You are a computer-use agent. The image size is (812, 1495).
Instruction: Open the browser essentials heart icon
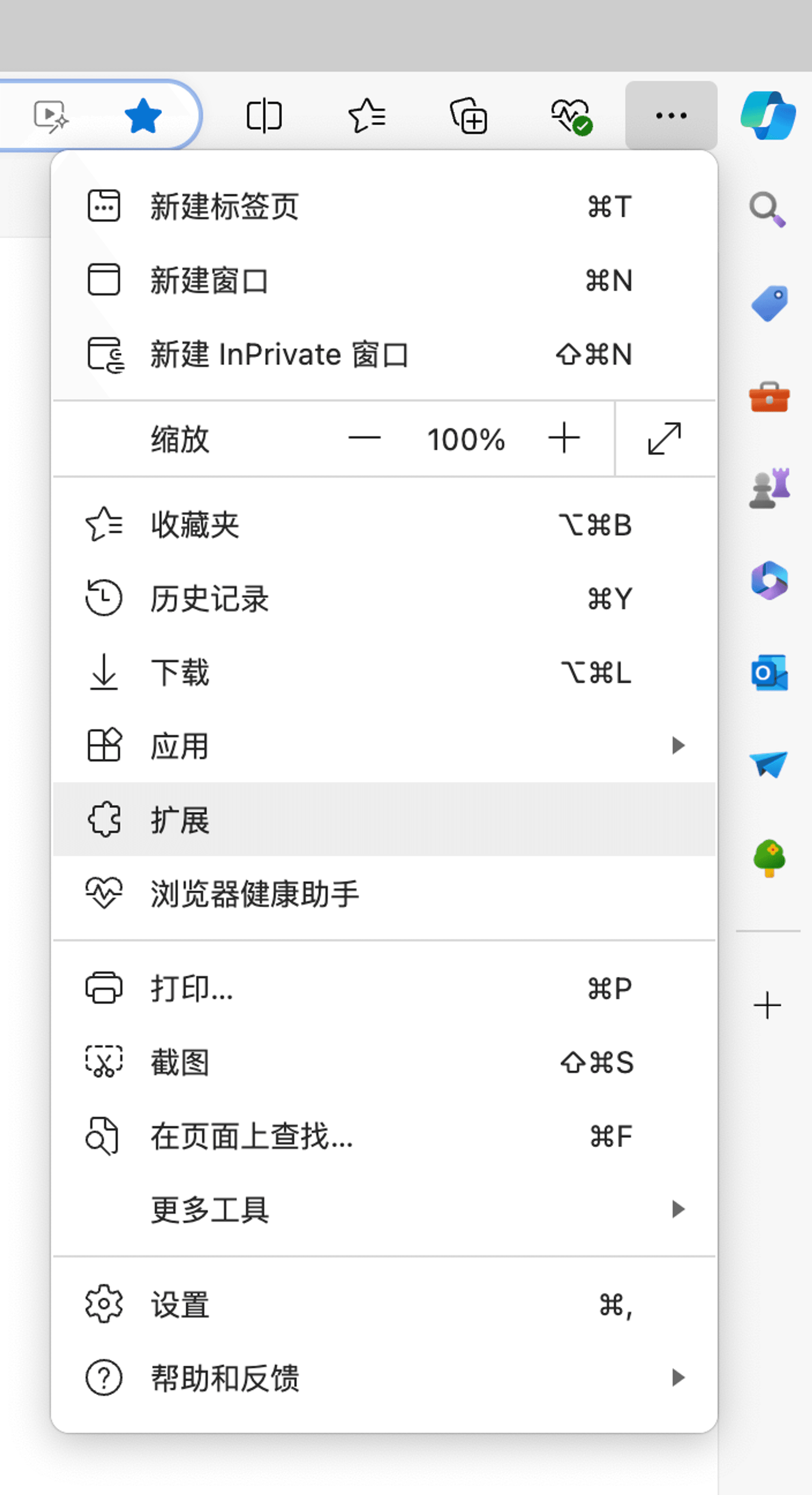click(572, 116)
